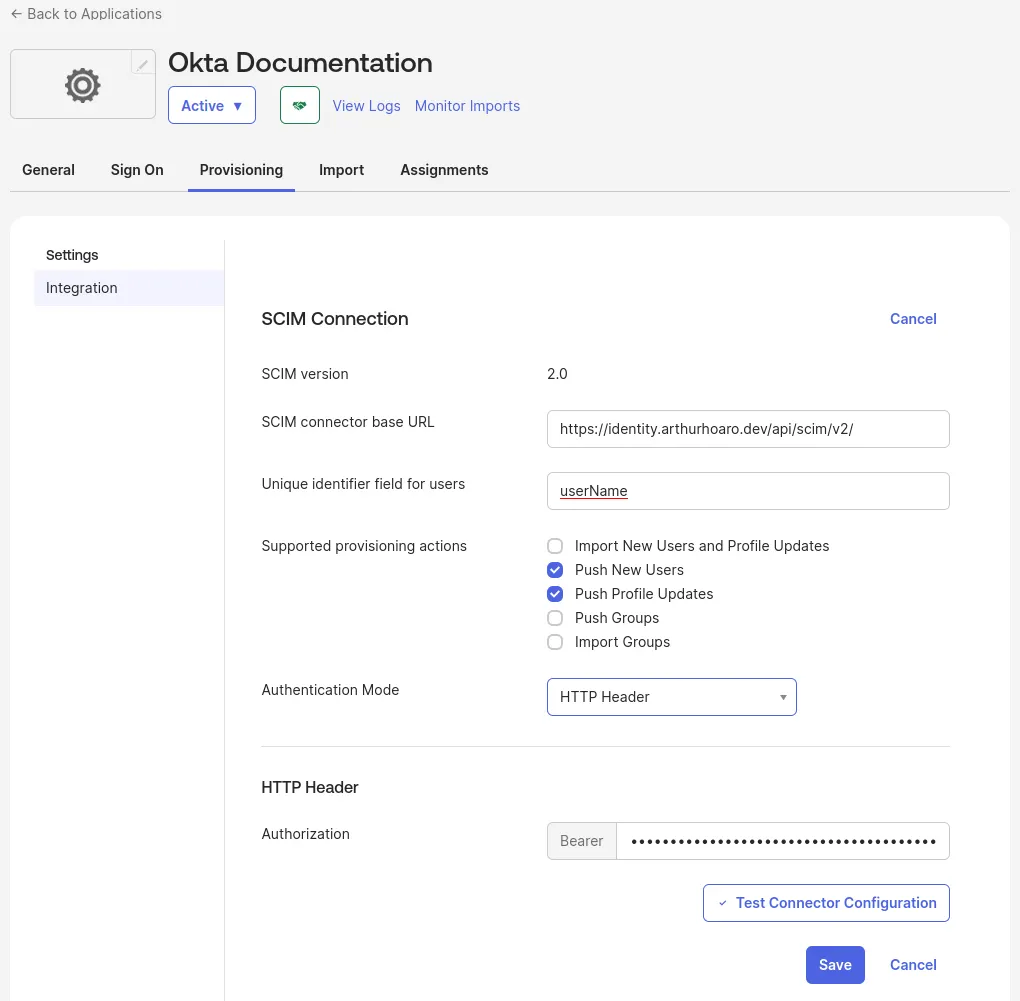Click the gear application logo icon
Image resolution: width=1020 pixels, height=1001 pixels.
(x=83, y=85)
